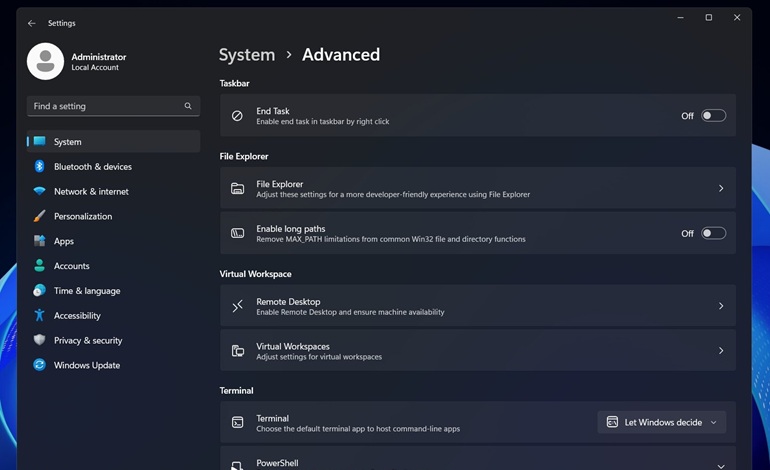
Task: Click the 'Virtual Workspace' section heading
Action: pos(255,274)
